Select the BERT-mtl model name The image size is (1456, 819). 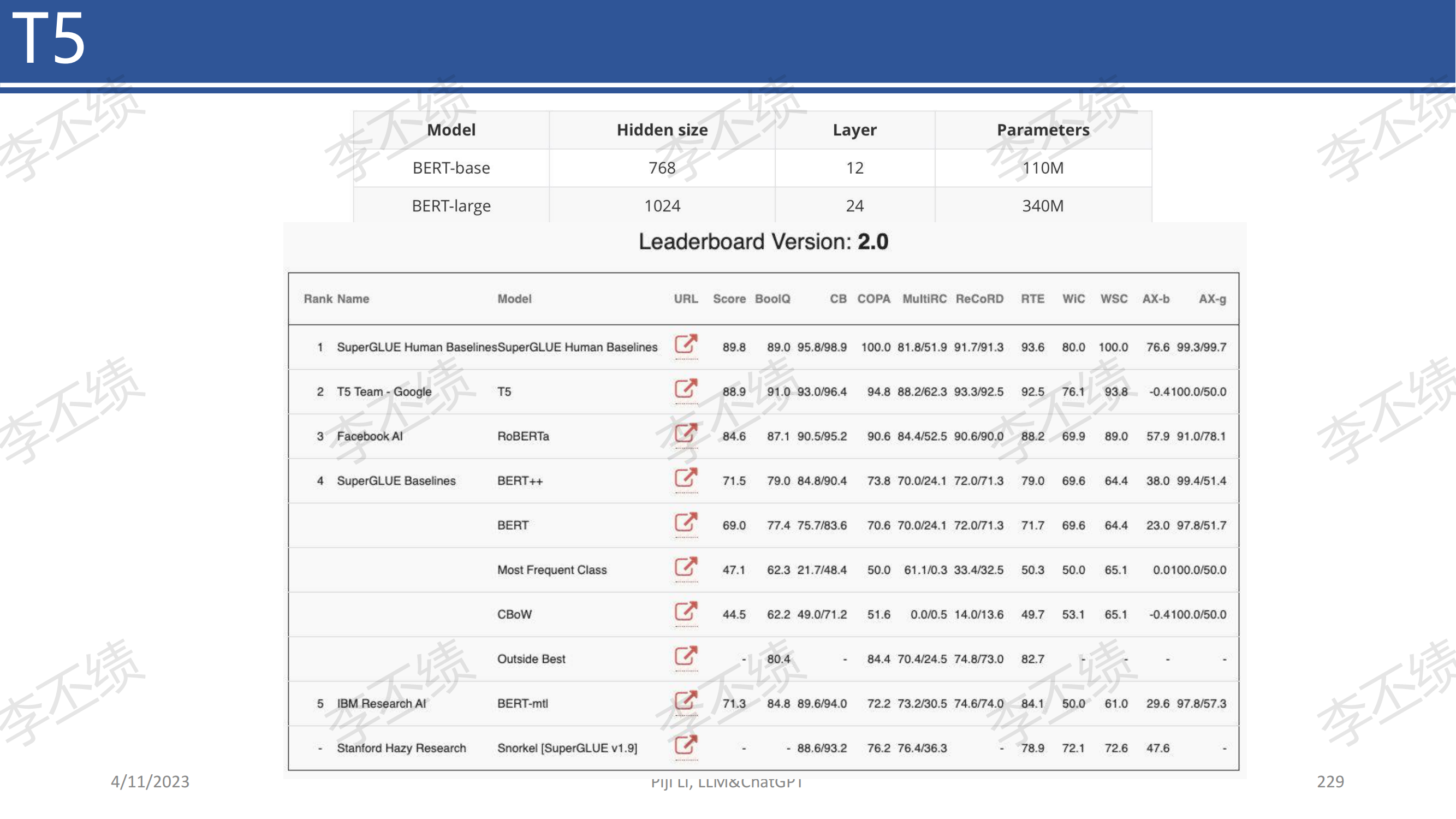pos(523,703)
